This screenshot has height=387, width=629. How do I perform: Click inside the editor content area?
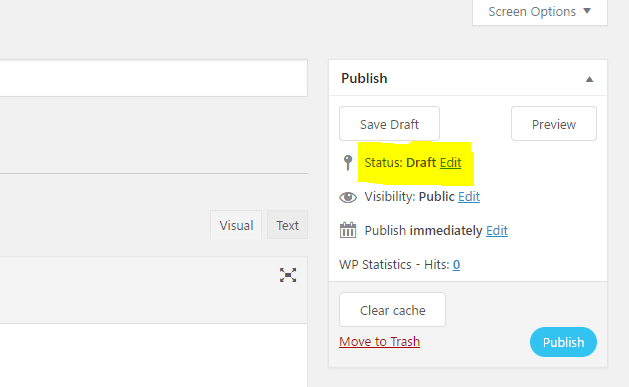(154, 355)
